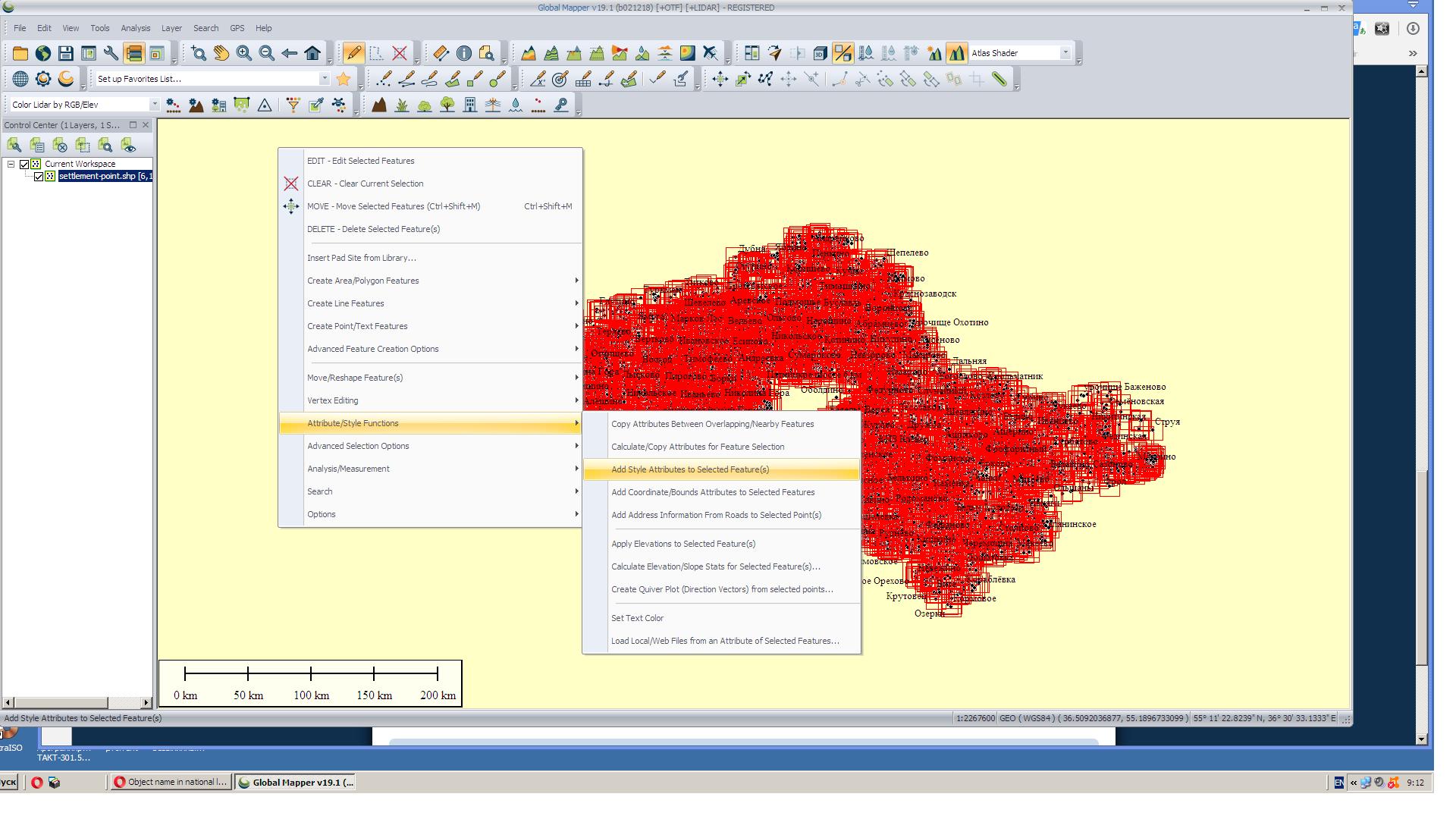Image resolution: width=1456 pixels, height=819 pixels.
Task: Select Add Style Attributes to Selected Feature(s)
Action: 690,469
